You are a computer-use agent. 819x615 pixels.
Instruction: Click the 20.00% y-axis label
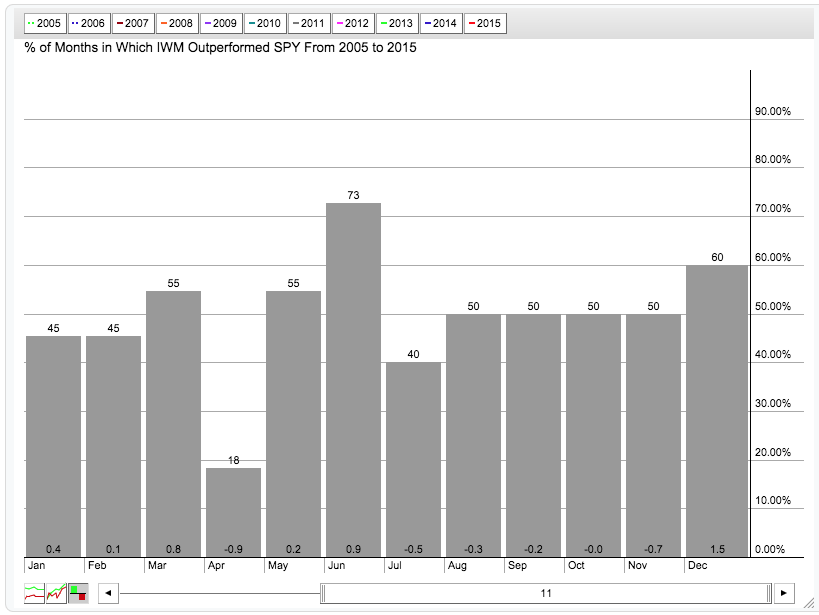click(773, 452)
